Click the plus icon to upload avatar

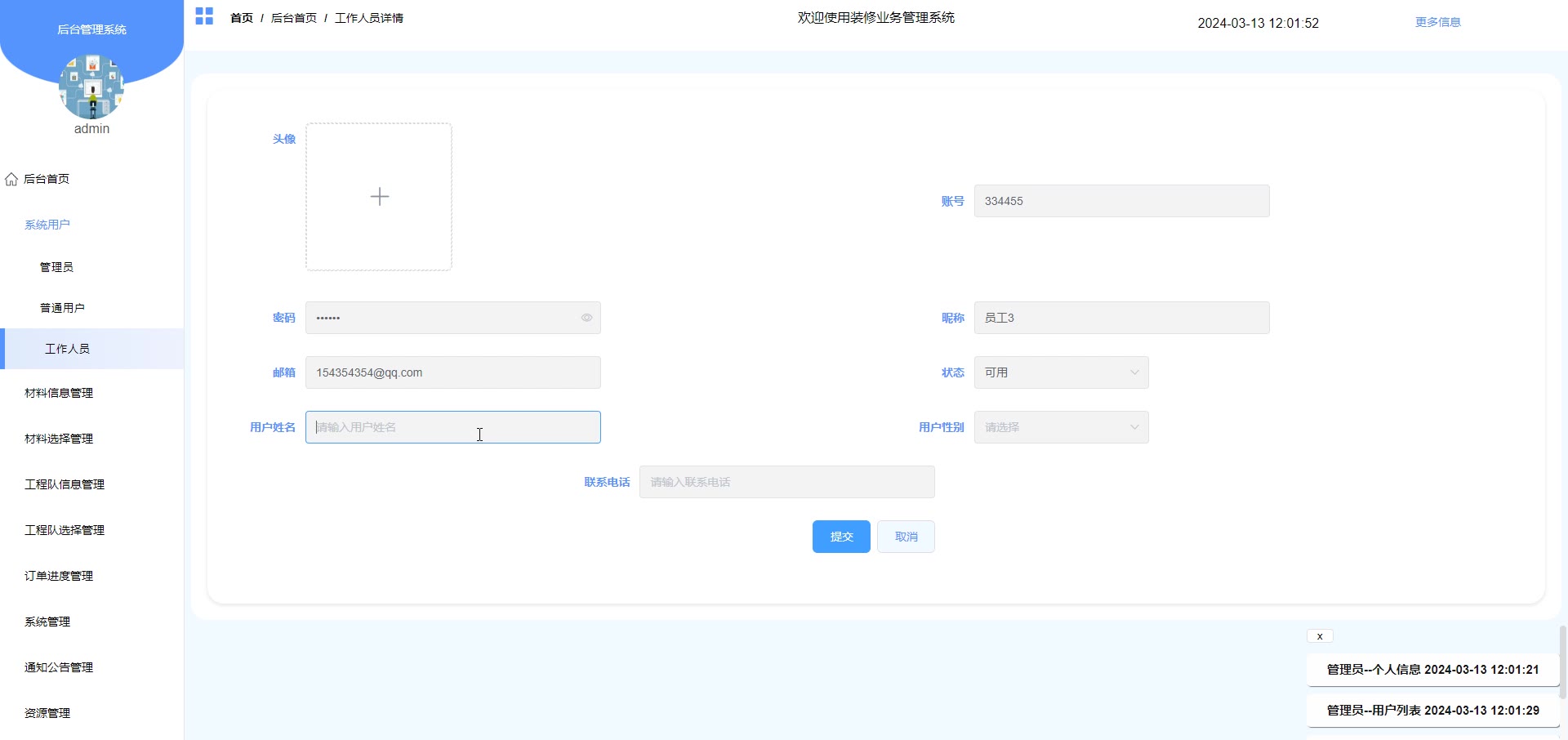coord(379,196)
